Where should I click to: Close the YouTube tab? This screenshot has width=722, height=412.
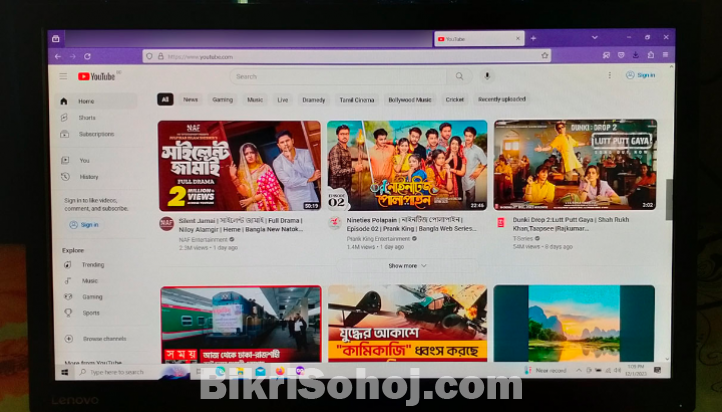coord(518,39)
